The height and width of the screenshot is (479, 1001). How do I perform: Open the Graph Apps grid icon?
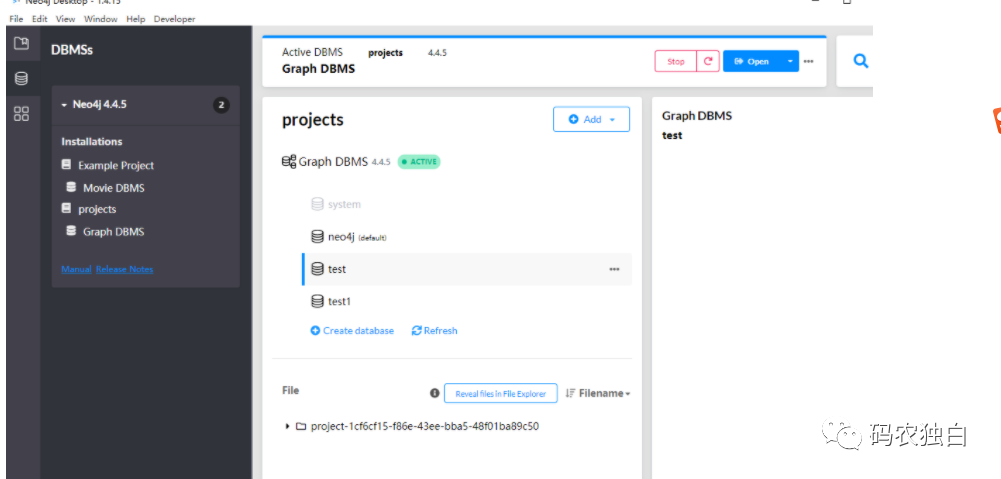(x=22, y=114)
